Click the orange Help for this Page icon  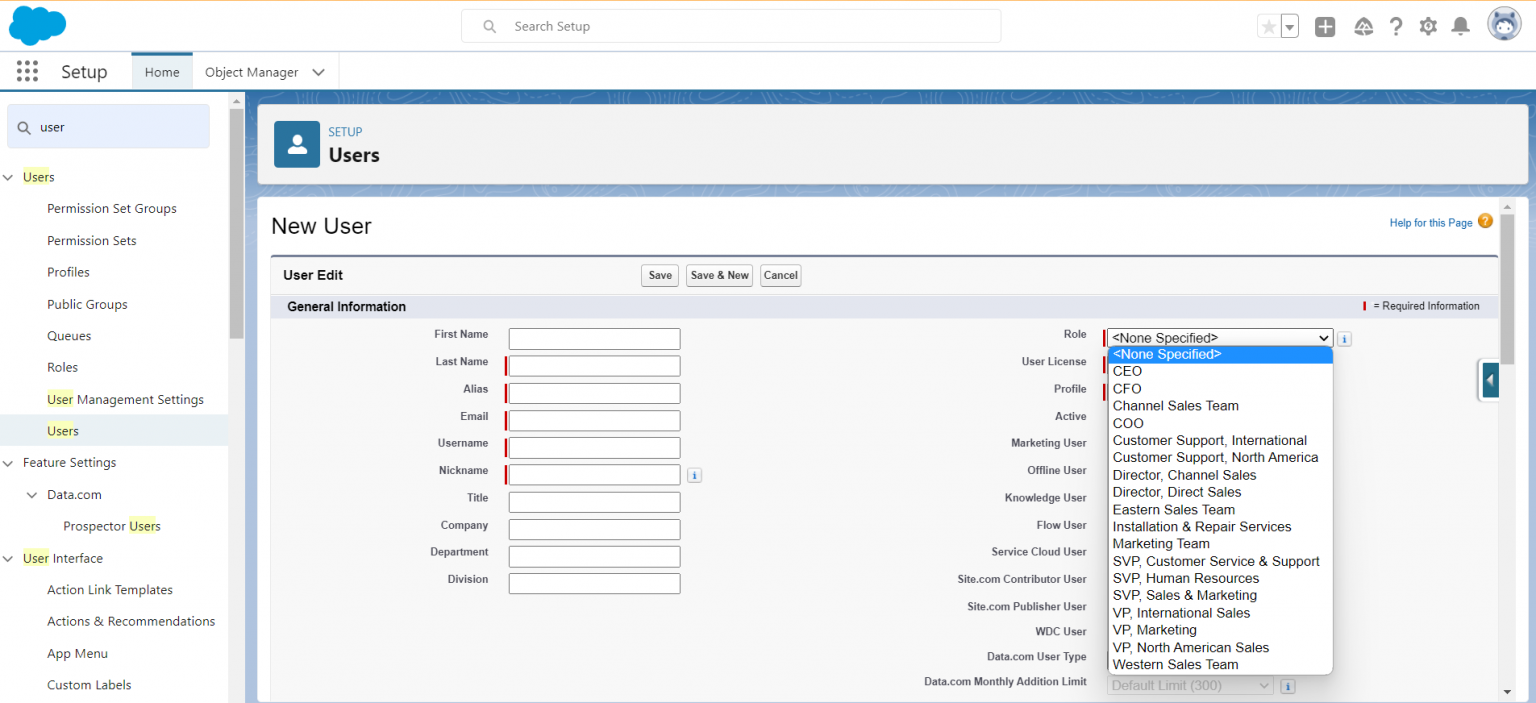tap(1485, 221)
